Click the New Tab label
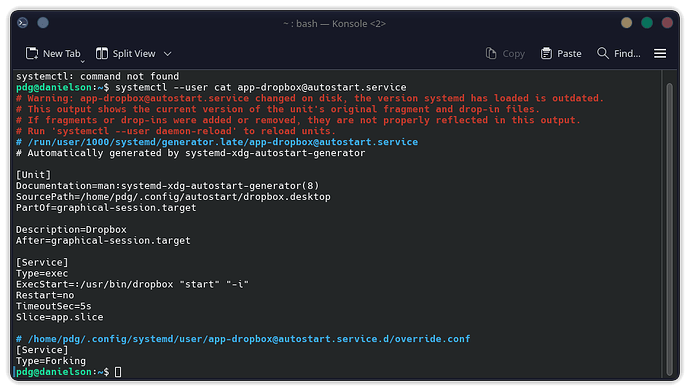 point(62,54)
